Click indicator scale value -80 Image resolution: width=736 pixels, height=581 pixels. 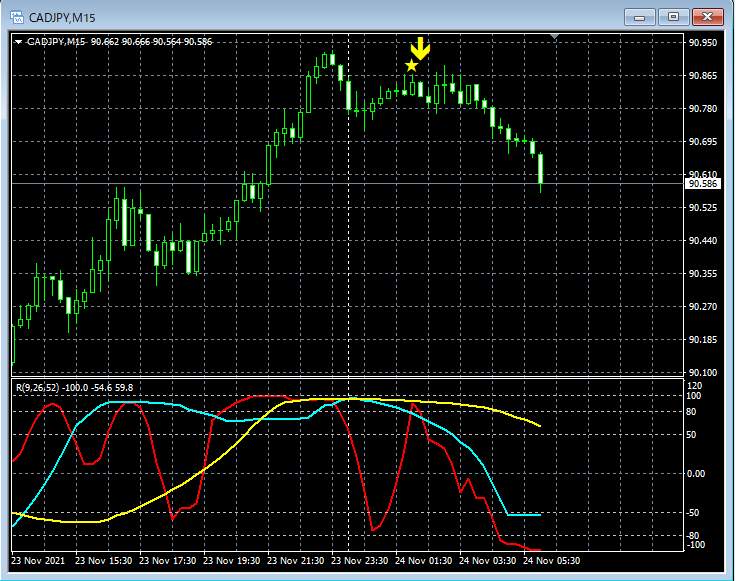coord(693,536)
